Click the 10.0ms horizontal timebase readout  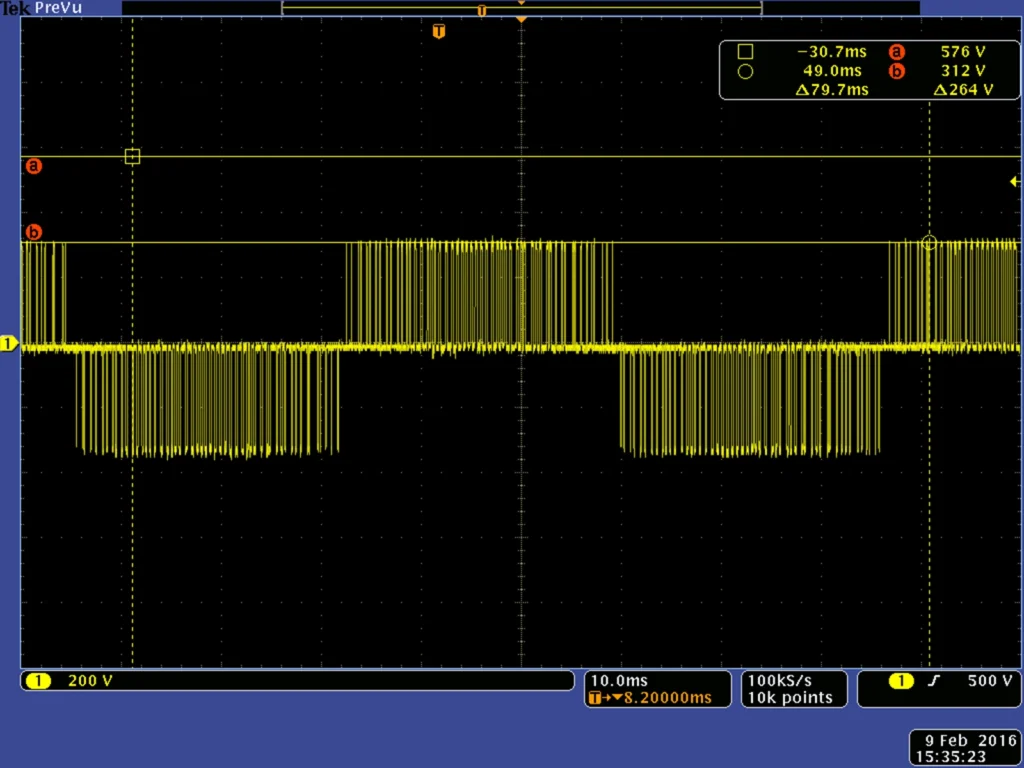620,680
